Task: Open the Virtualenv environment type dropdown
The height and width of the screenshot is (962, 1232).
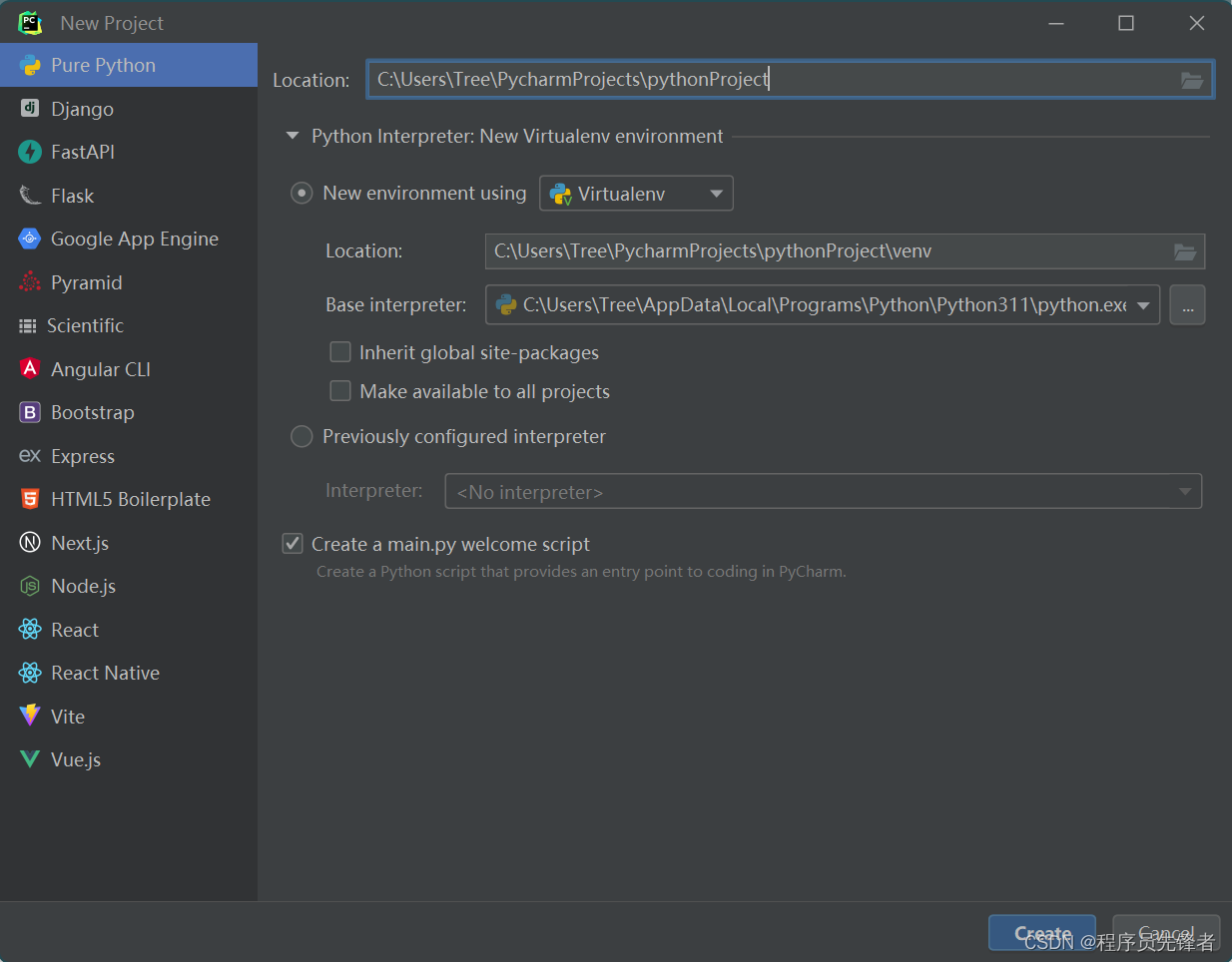Action: click(x=636, y=194)
